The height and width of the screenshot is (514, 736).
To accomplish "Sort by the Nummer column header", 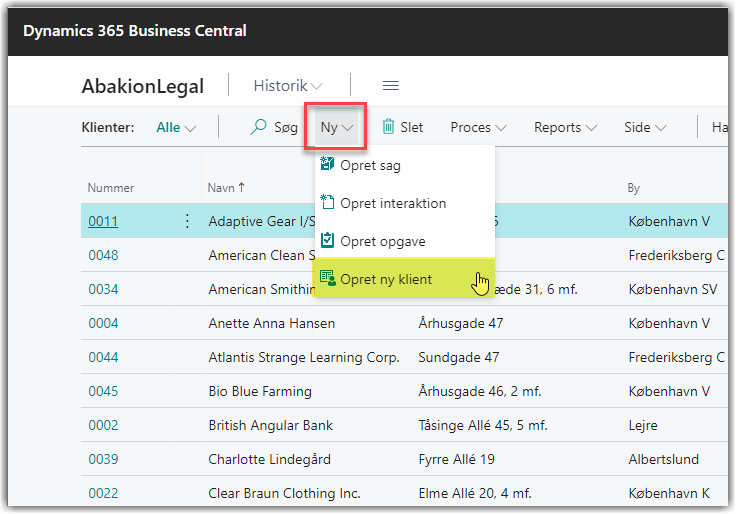I will 111,188.
